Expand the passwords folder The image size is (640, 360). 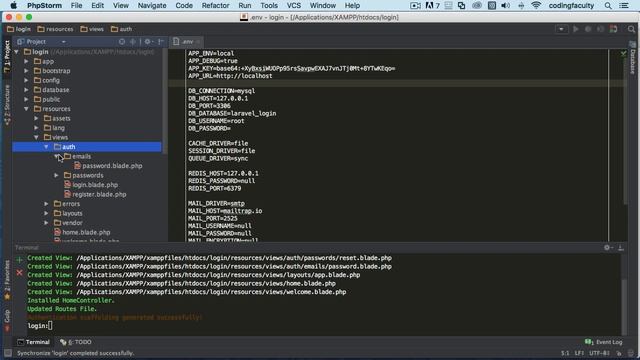coord(56,176)
